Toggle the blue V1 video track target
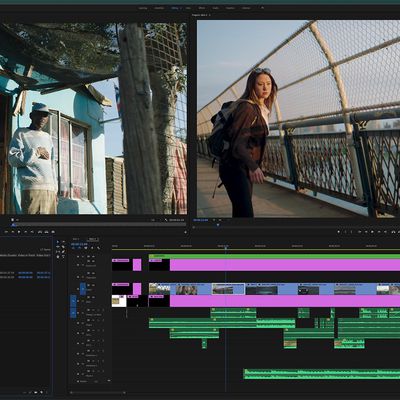This screenshot has width=400, height=400. tap(83, 289)
